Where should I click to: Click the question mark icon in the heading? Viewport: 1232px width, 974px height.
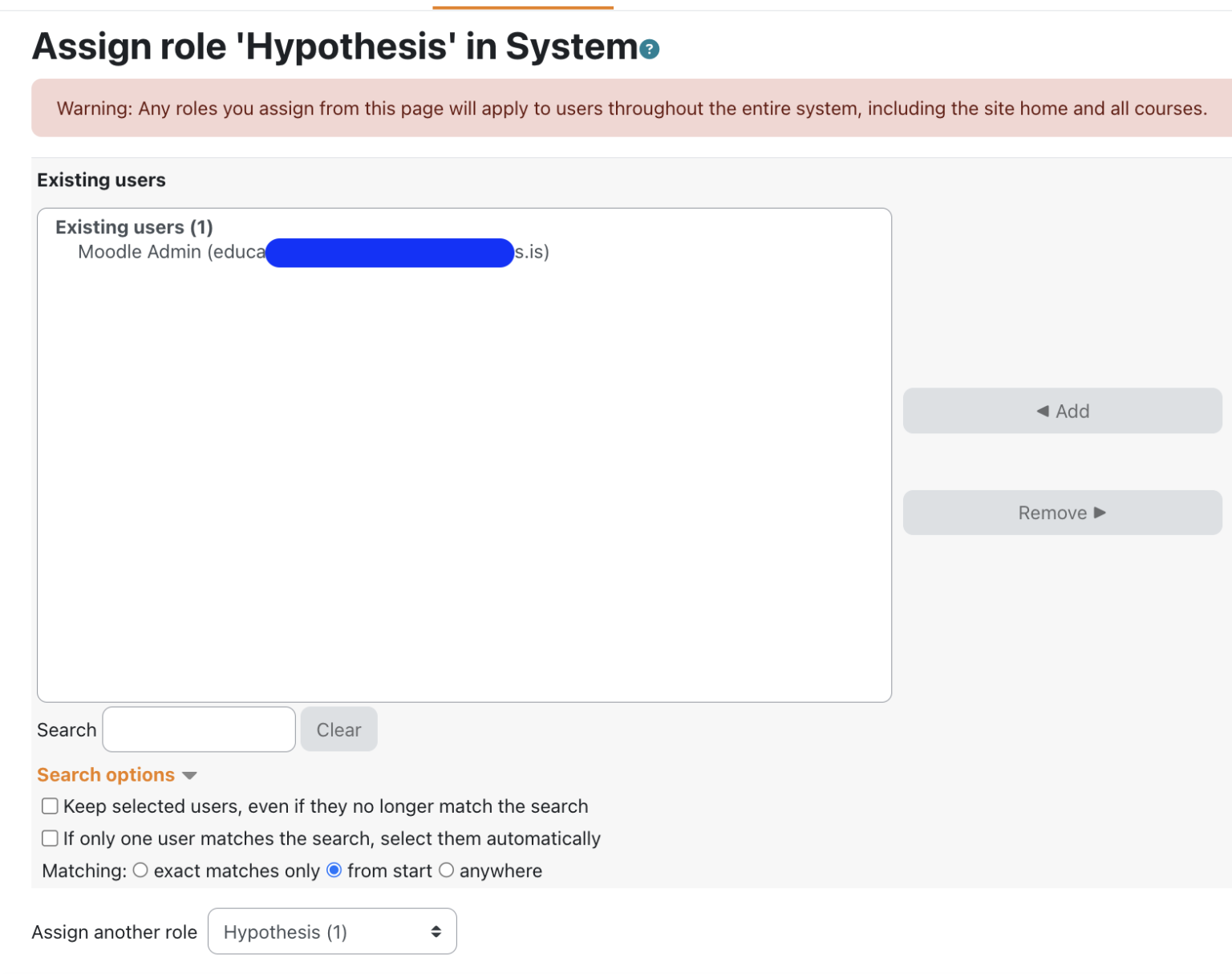pos(648,49)
